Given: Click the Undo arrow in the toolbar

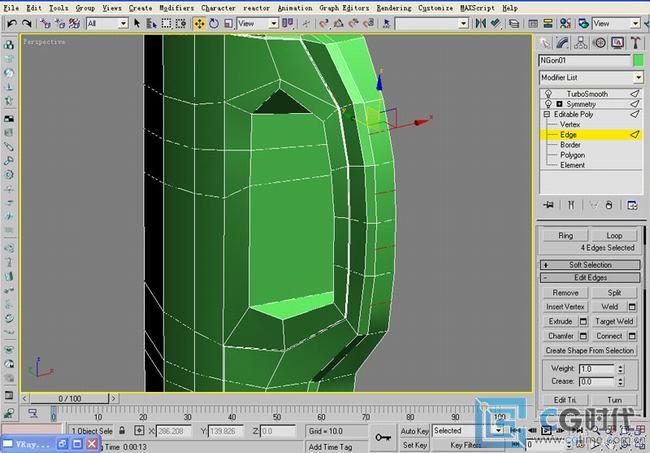Looking at the screenshot, I should (12, 24).
